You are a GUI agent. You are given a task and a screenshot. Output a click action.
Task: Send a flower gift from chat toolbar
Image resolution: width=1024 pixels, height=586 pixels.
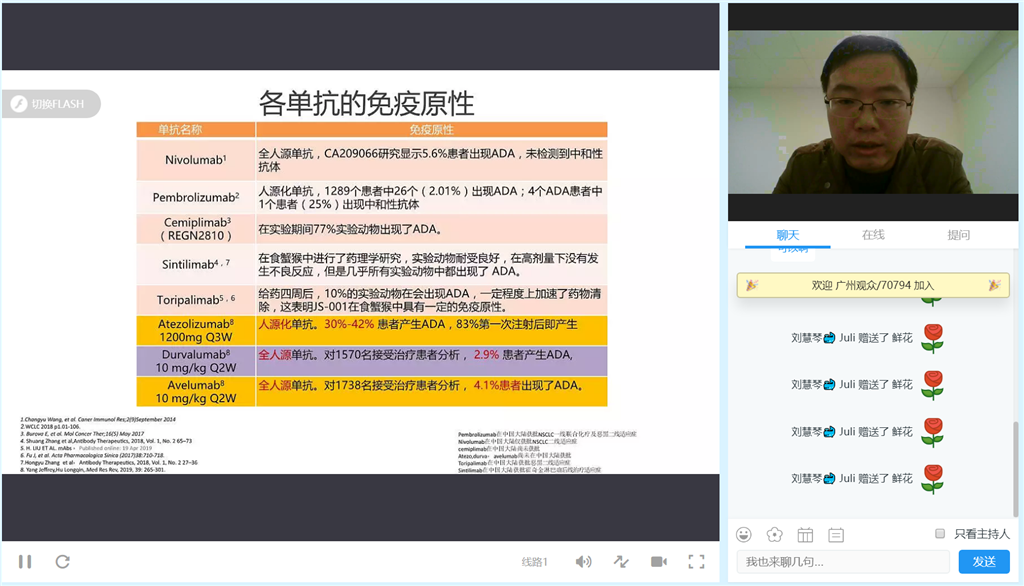tap(774, 534)
